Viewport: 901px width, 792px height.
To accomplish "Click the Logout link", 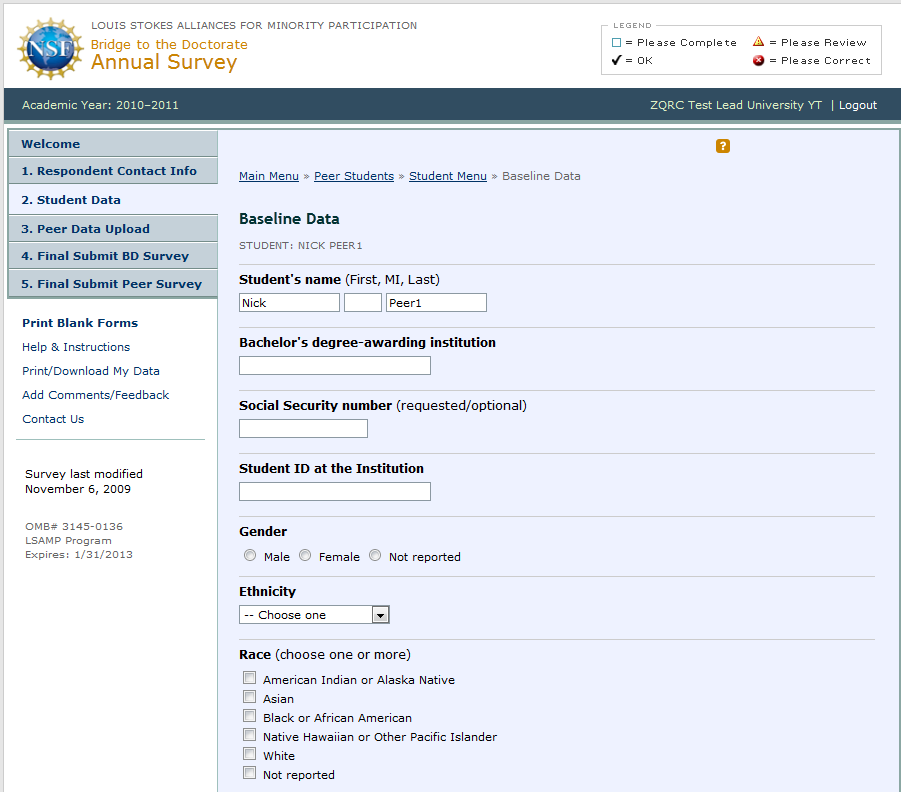I will 857,105.
